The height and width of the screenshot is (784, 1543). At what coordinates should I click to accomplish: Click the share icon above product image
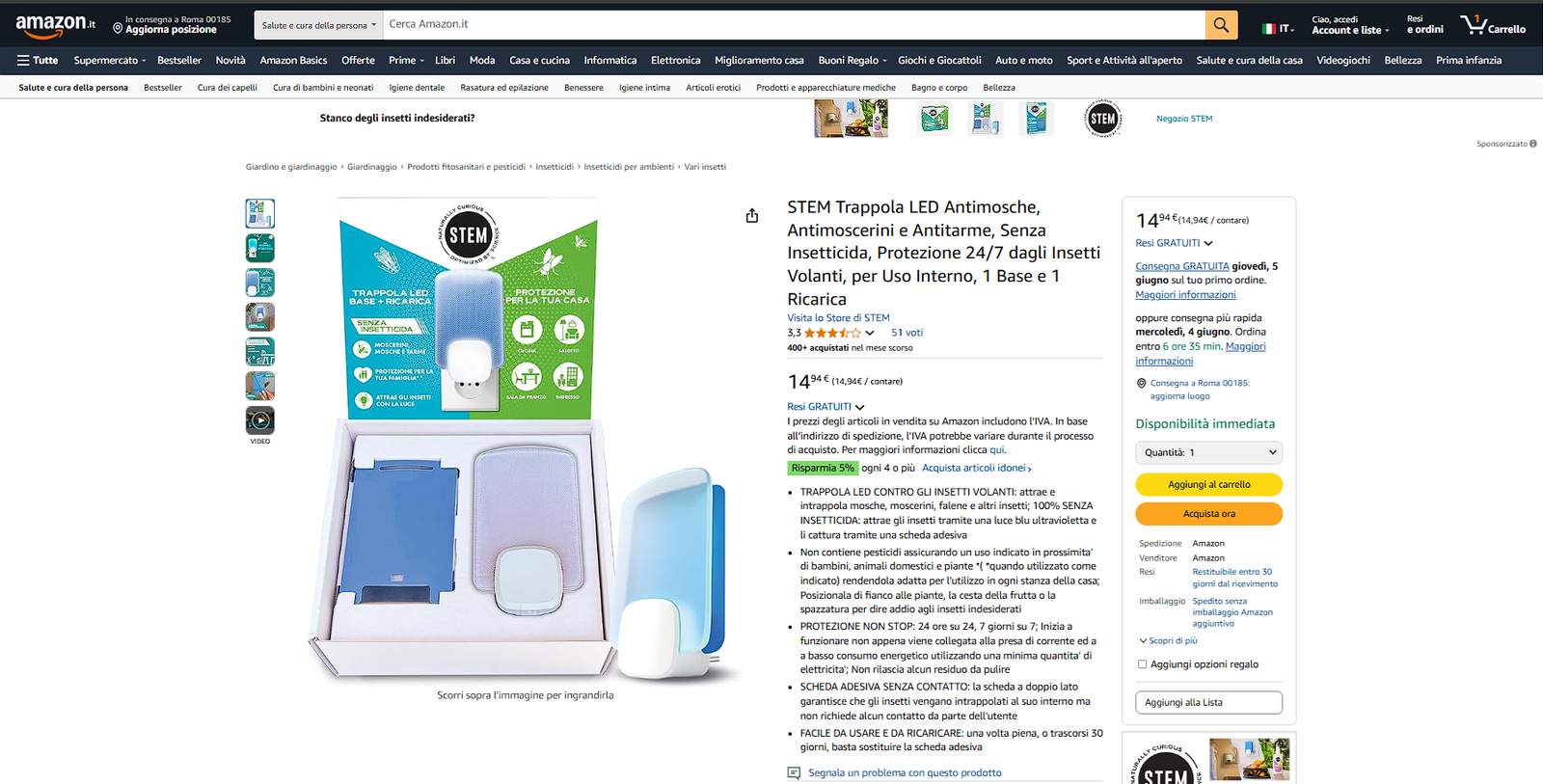(x=752, y=216)
